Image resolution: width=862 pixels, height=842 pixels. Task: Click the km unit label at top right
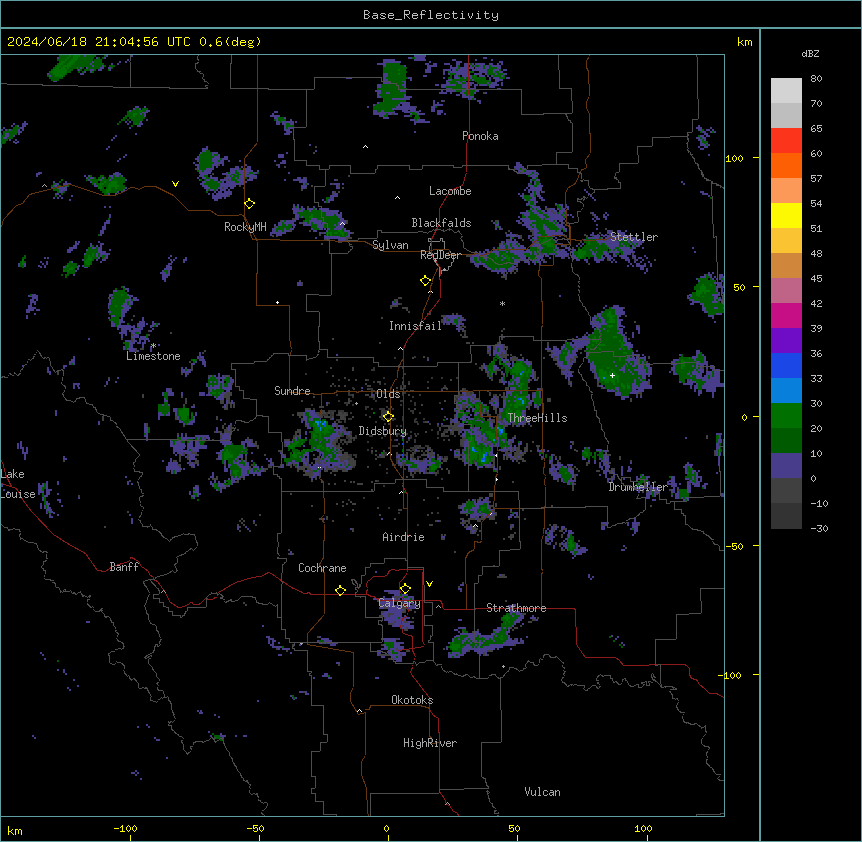(x=745, y=42)
